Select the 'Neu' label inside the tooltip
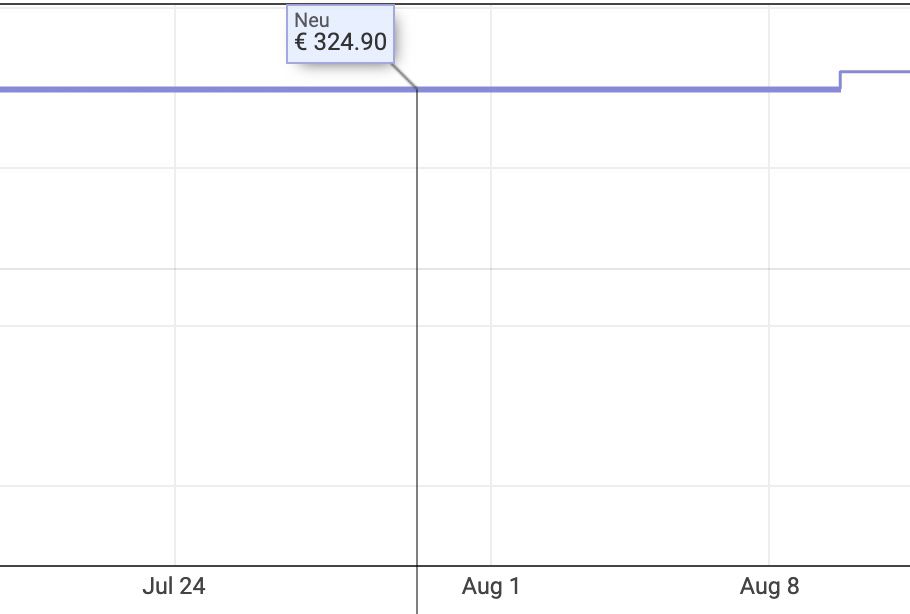 312,20
